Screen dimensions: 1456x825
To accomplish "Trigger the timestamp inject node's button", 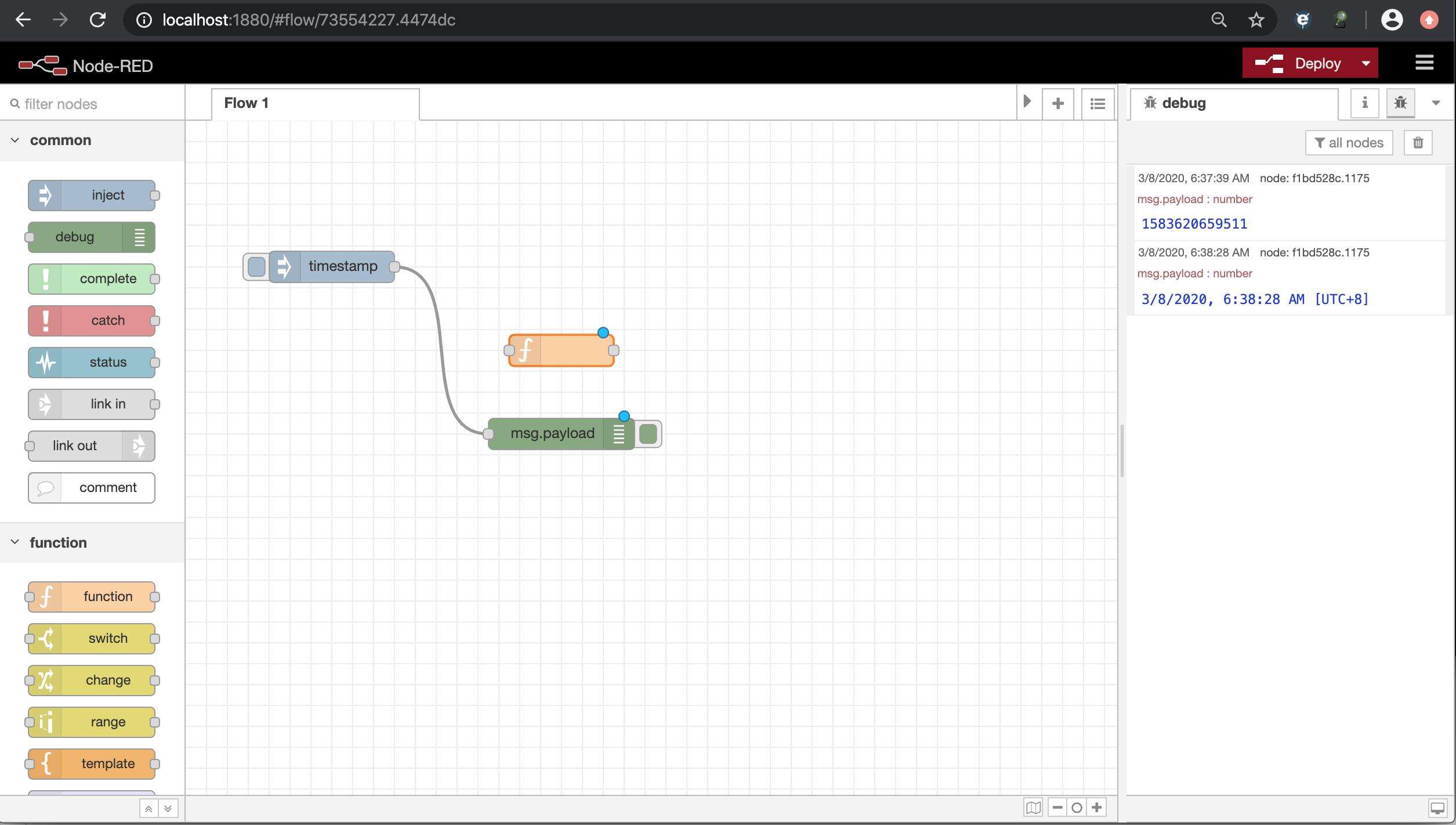I will coord(255,266).
